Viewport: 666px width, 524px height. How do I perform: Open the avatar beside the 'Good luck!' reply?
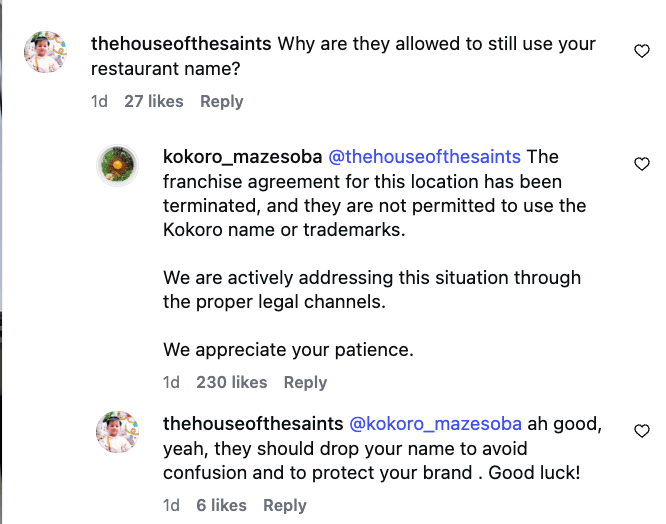click(x=117, y=432)
